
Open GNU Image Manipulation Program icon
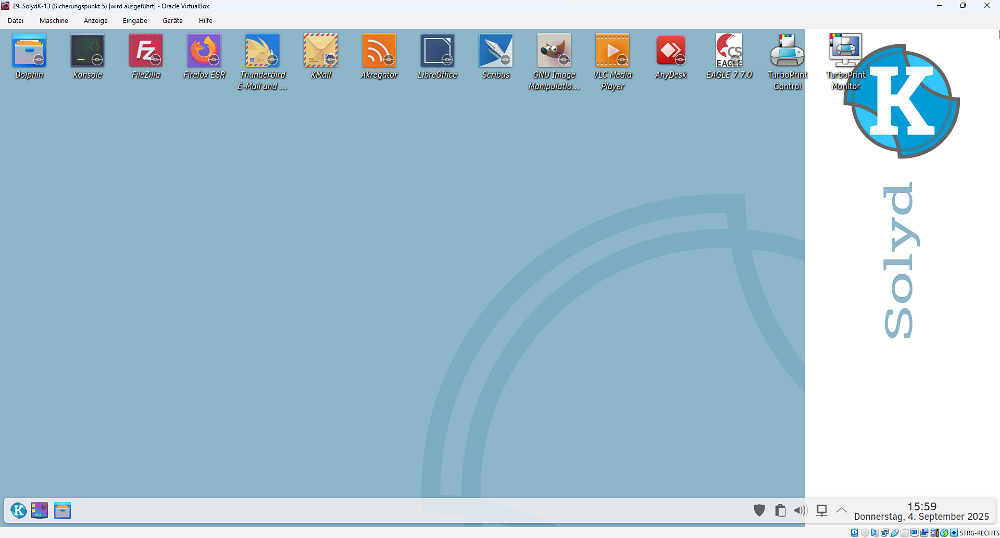point(554,51)
